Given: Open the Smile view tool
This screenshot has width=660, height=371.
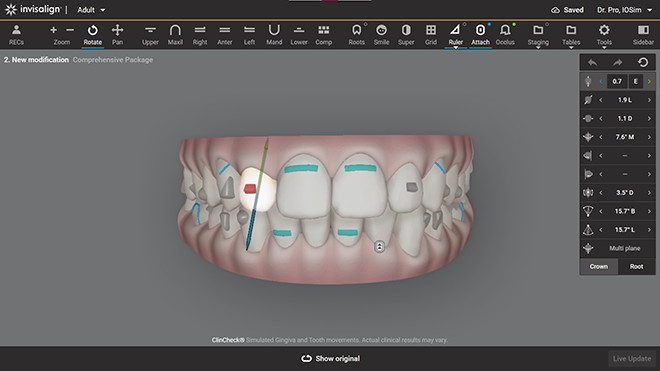Looking at the screenshot, I should (x=381, y=35).
